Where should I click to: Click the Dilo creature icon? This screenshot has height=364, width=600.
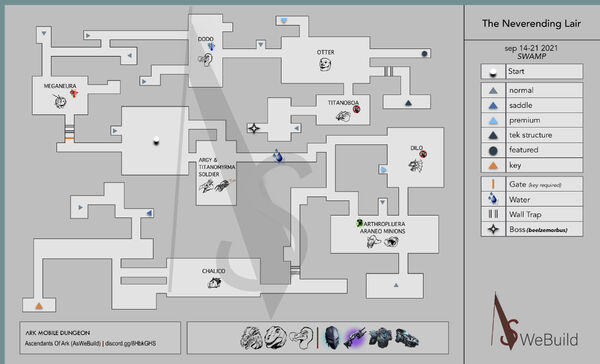coord(416,165)
